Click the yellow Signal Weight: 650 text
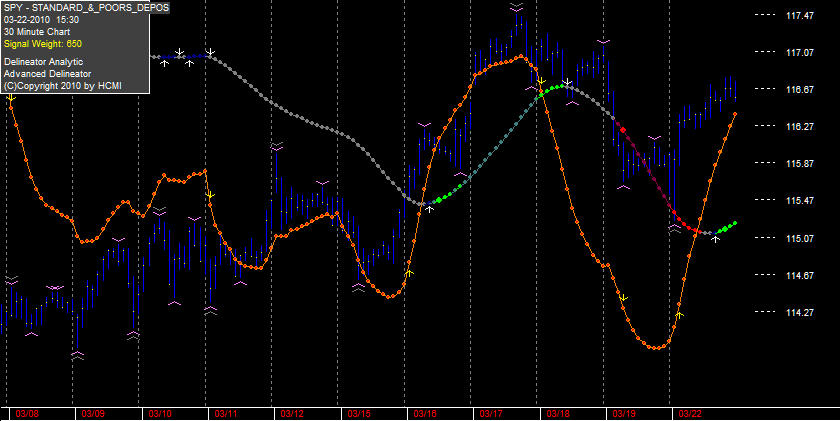This screenshot has width=840, height=421. pos(43,44)
